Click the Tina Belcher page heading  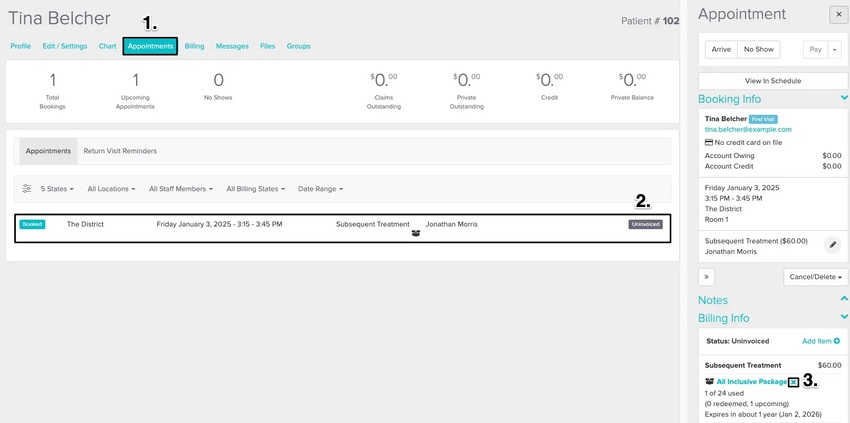point(59,18)
